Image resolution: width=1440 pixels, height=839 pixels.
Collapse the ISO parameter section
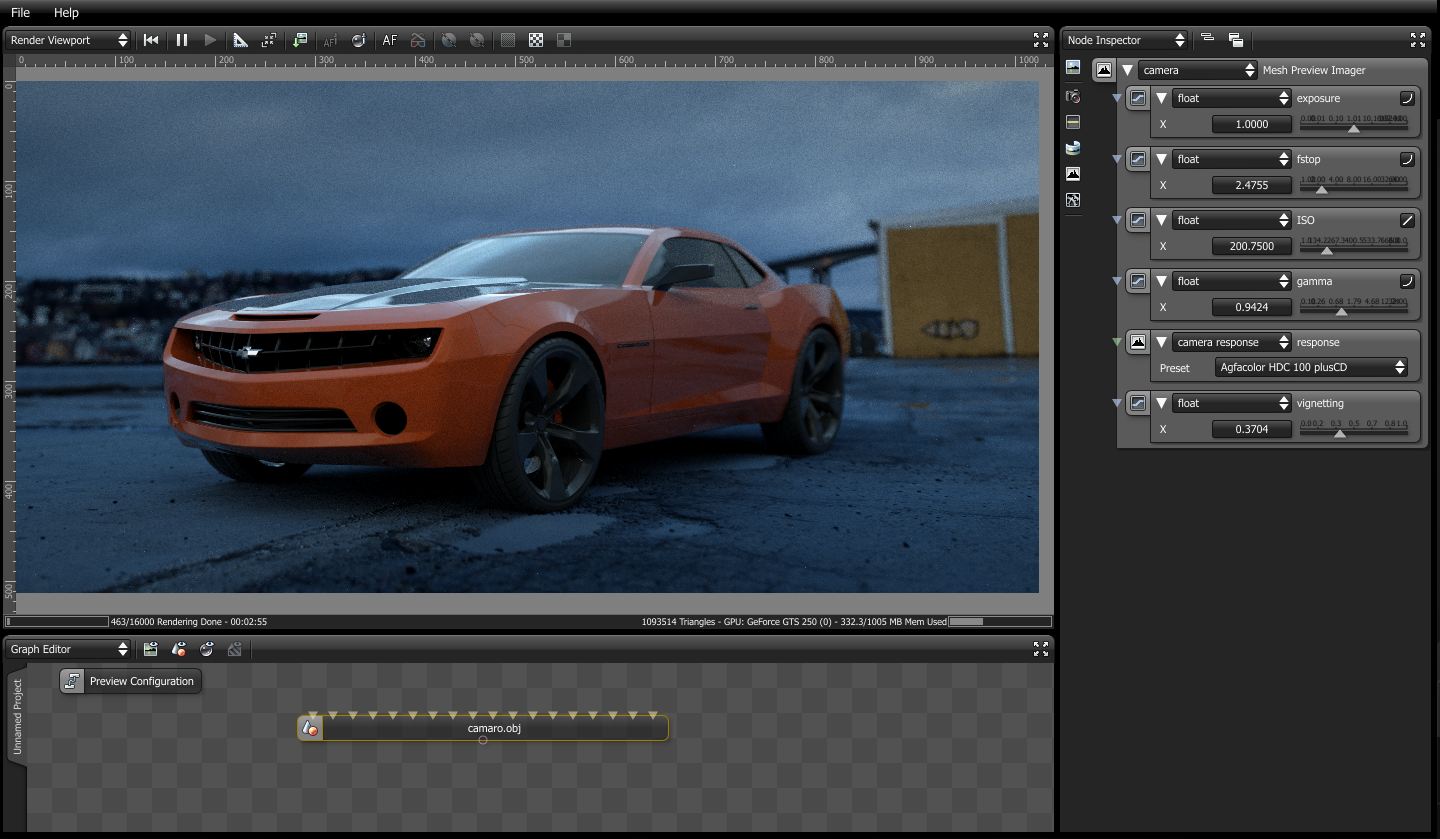[x=1161, y=220]
